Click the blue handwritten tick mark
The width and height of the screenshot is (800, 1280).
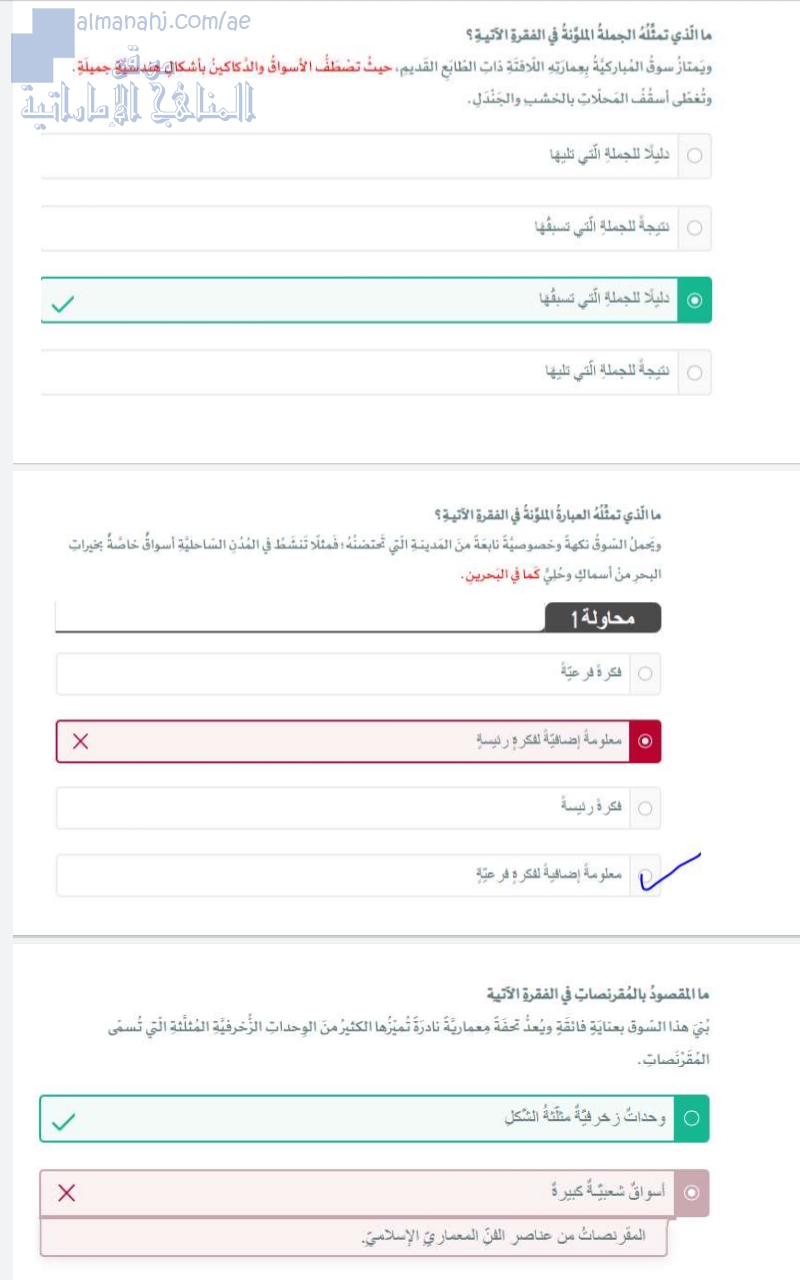[x=670, y=872]
